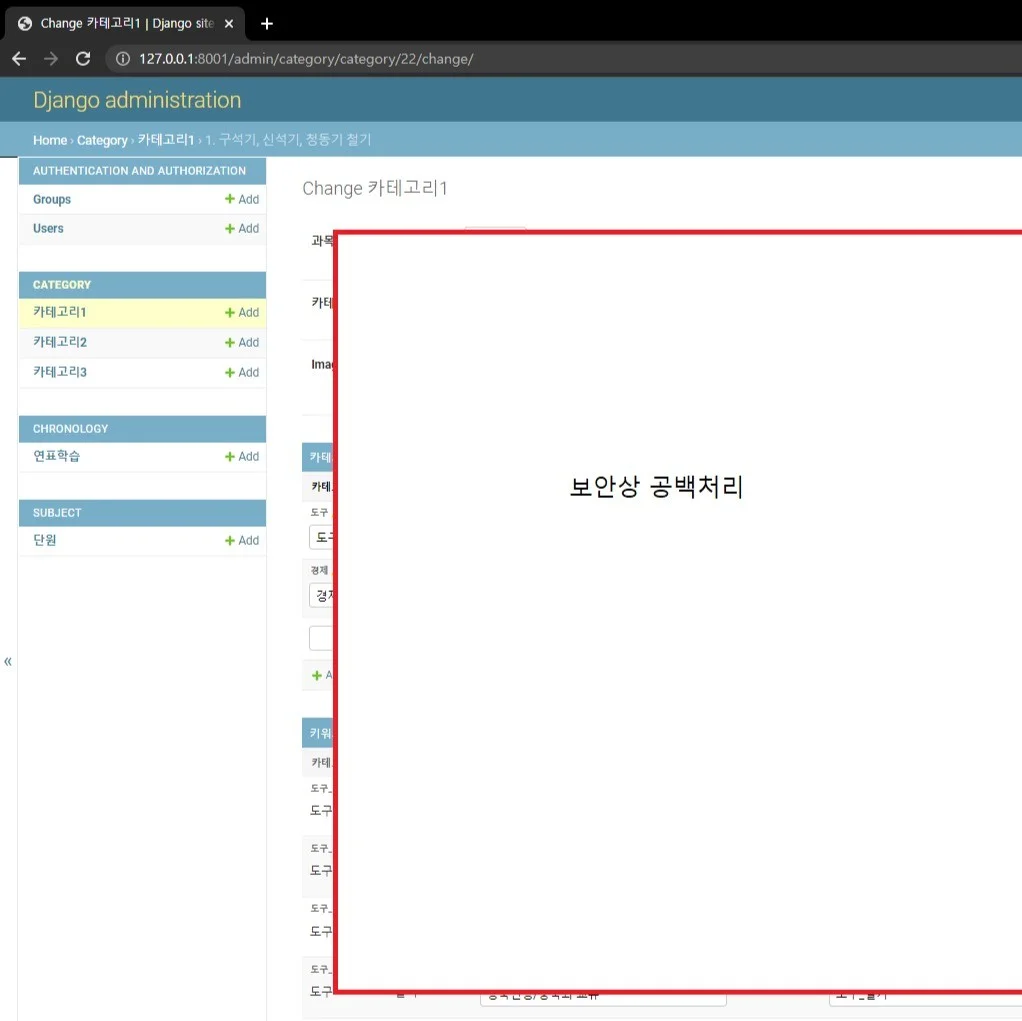Open 연표학습 in sidebar

(57, 456)
